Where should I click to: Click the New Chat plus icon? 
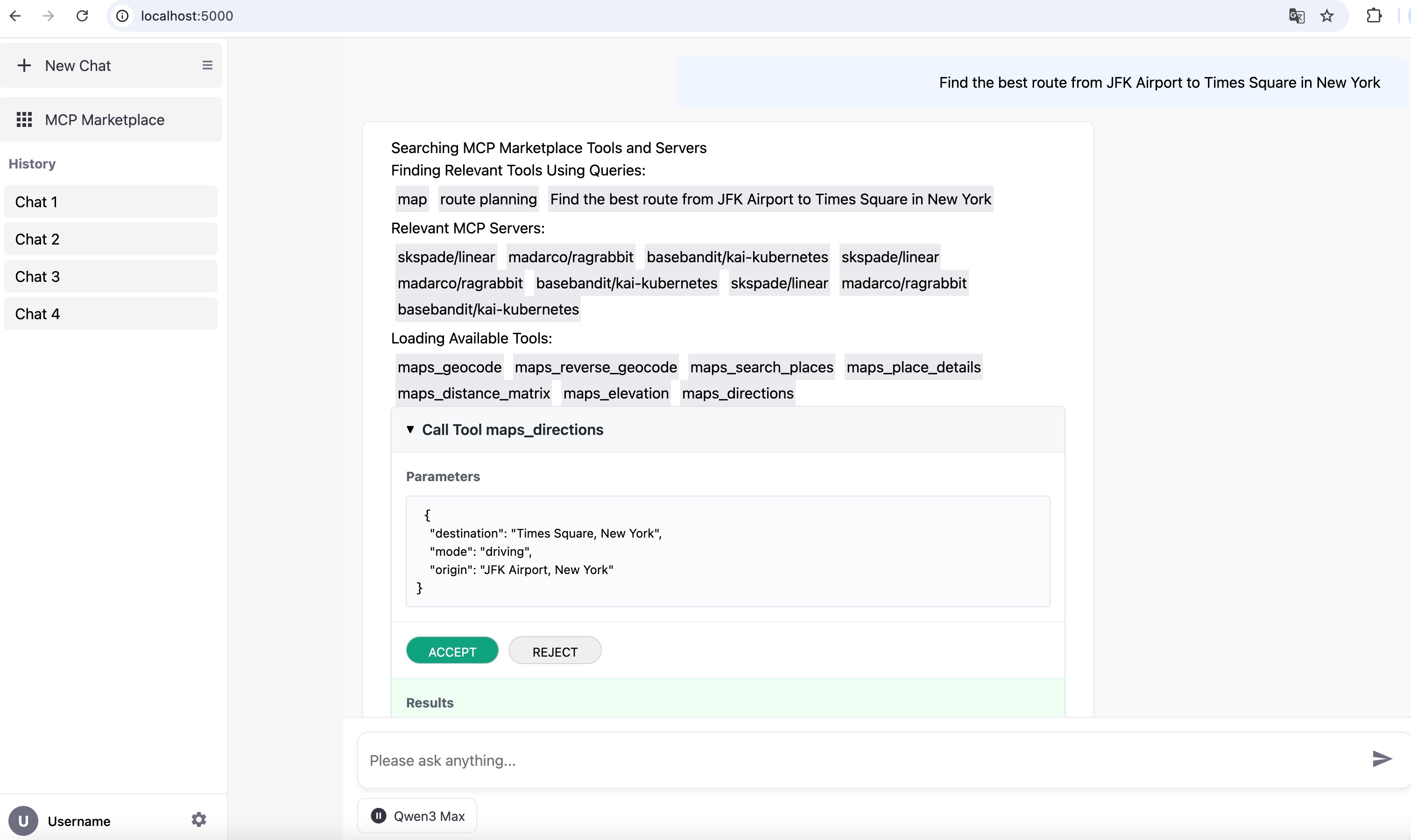point(24,66)
